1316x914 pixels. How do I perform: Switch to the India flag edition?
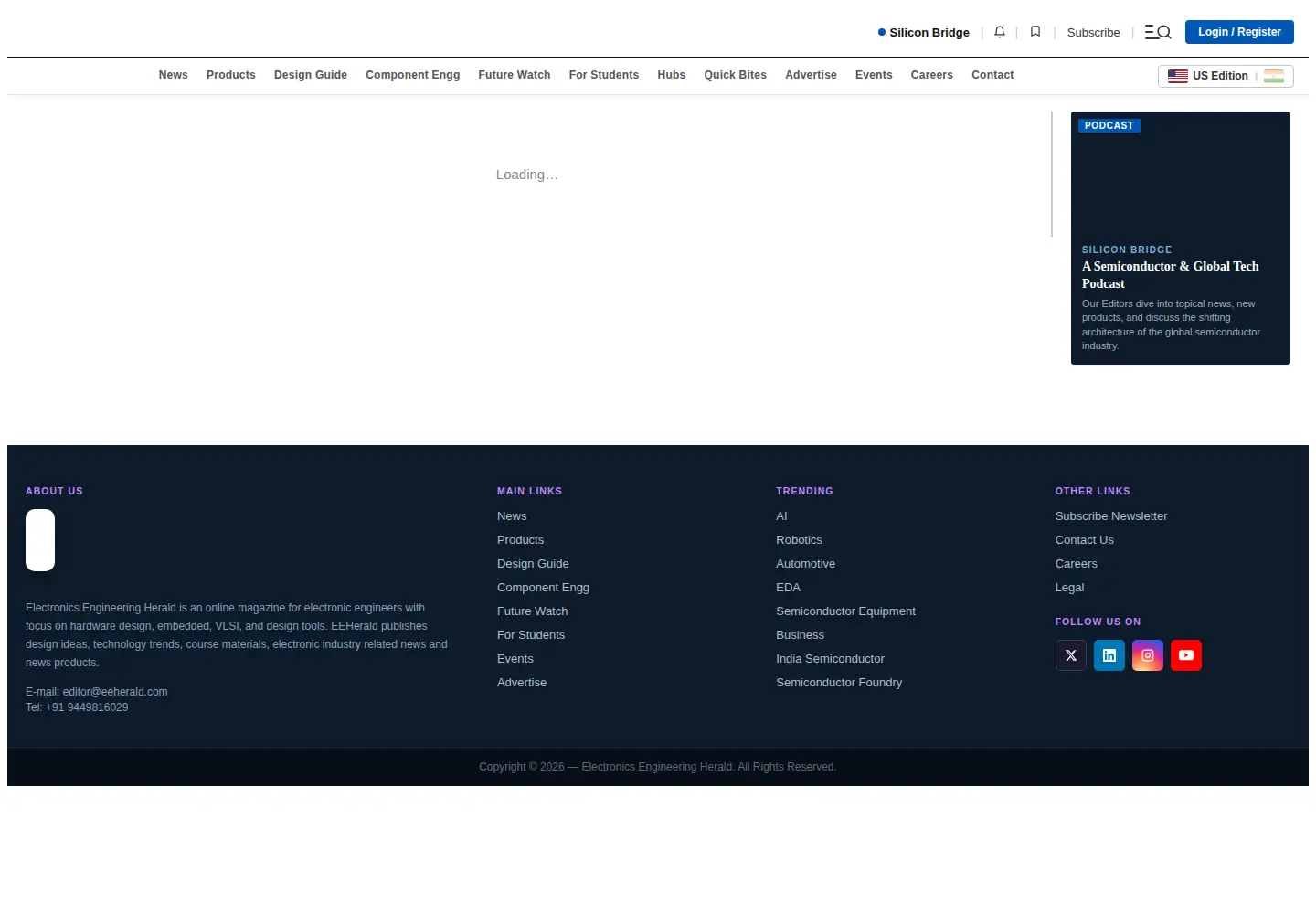pyautogui.click(x=1274, y=76)
